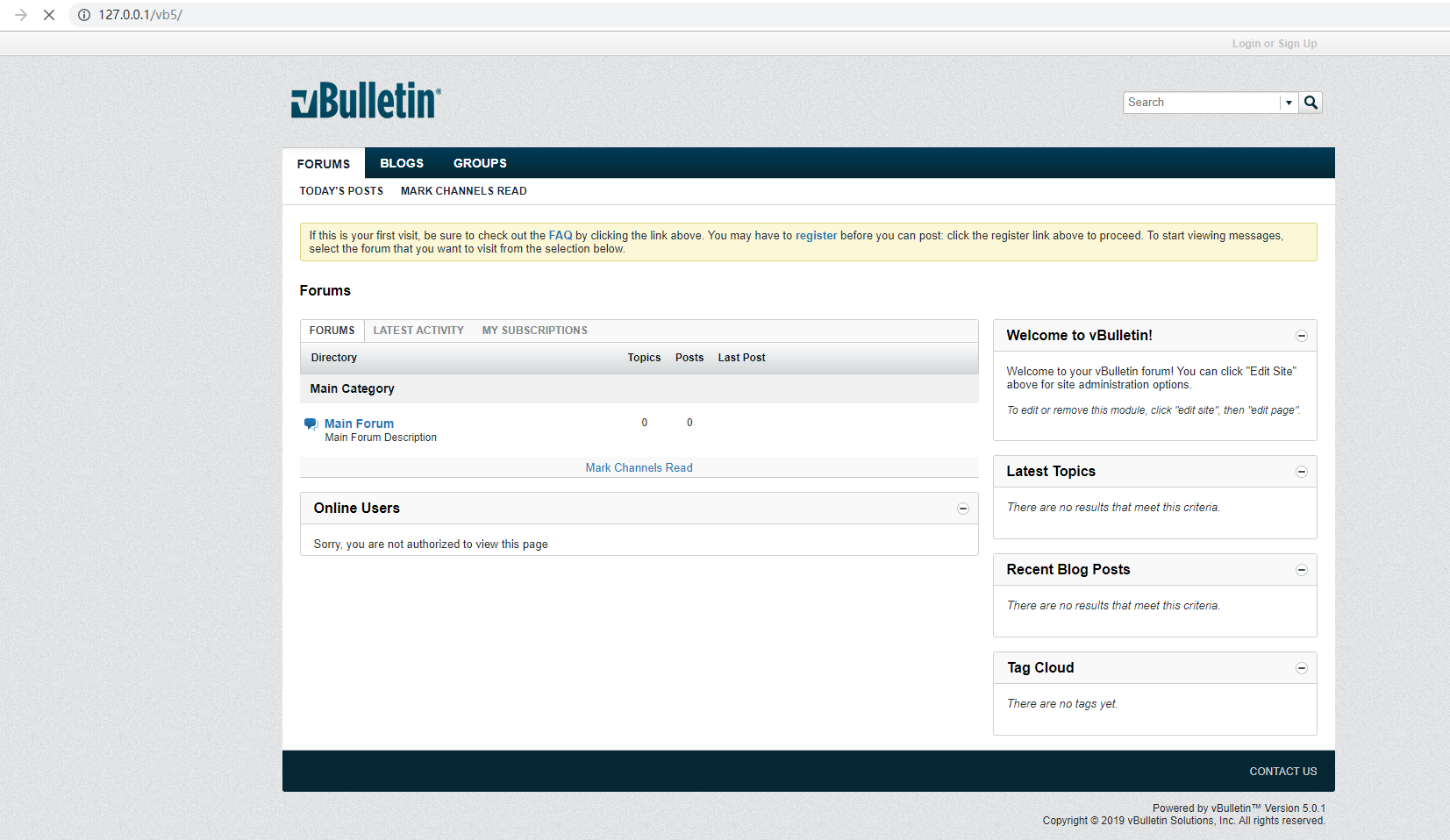The width and height of the screenshot is (1450, 840).
Task: Click Login or Sign Up link
Action: coord(1274,44)
